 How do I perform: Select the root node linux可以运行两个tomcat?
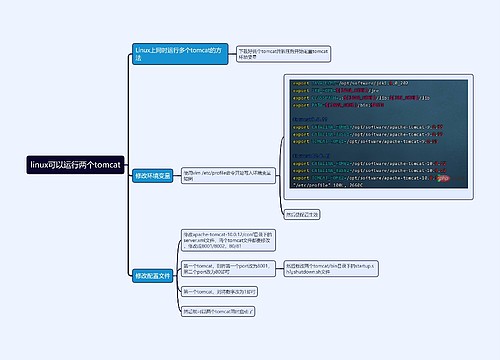point(75,165)
